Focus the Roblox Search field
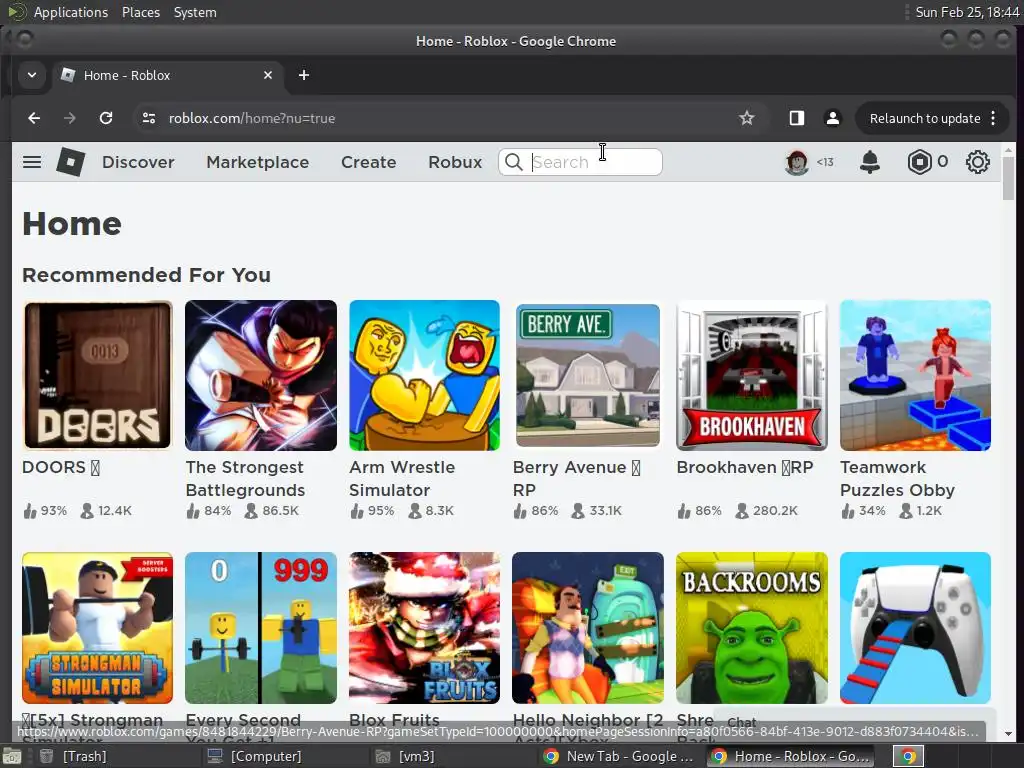The height and width of the screenshot is (768, 1024). pos(580,162)
